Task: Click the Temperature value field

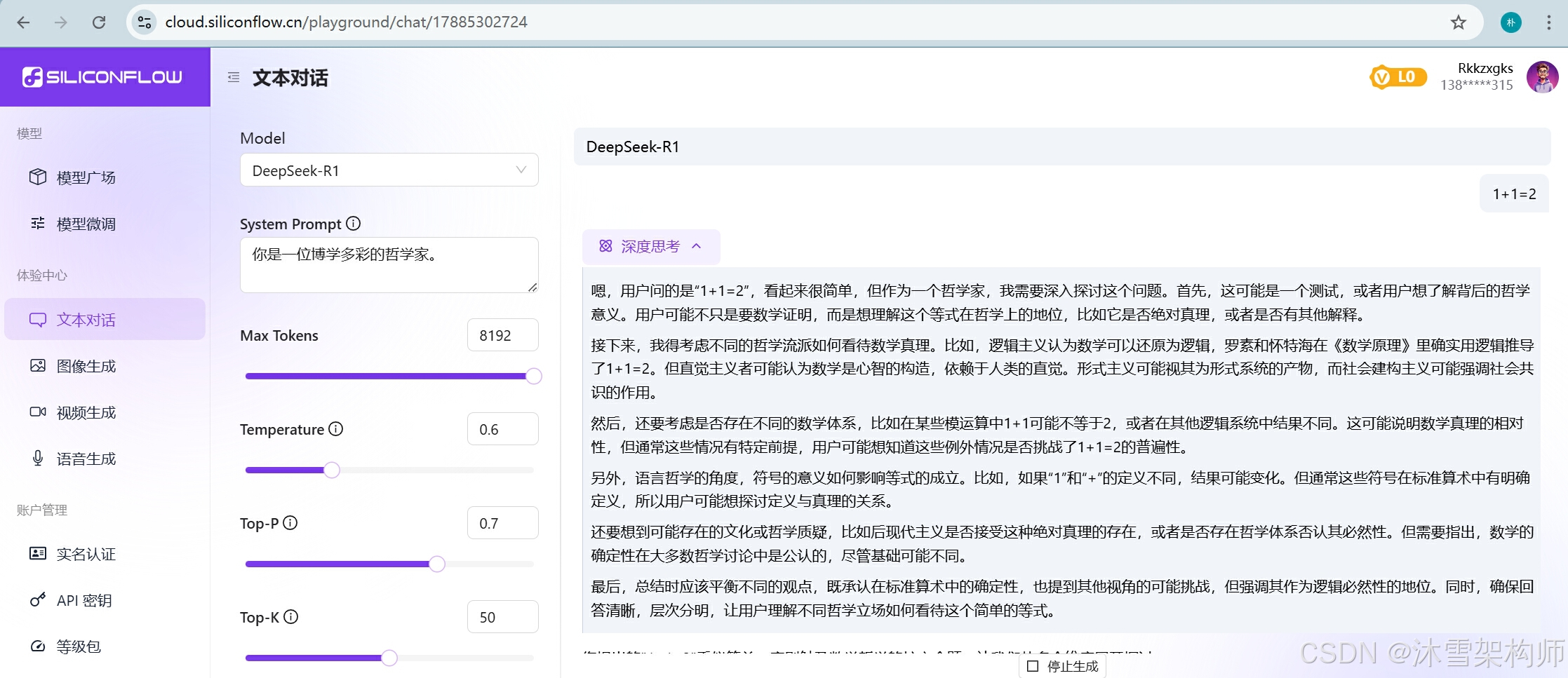Action: coord(503,429)
